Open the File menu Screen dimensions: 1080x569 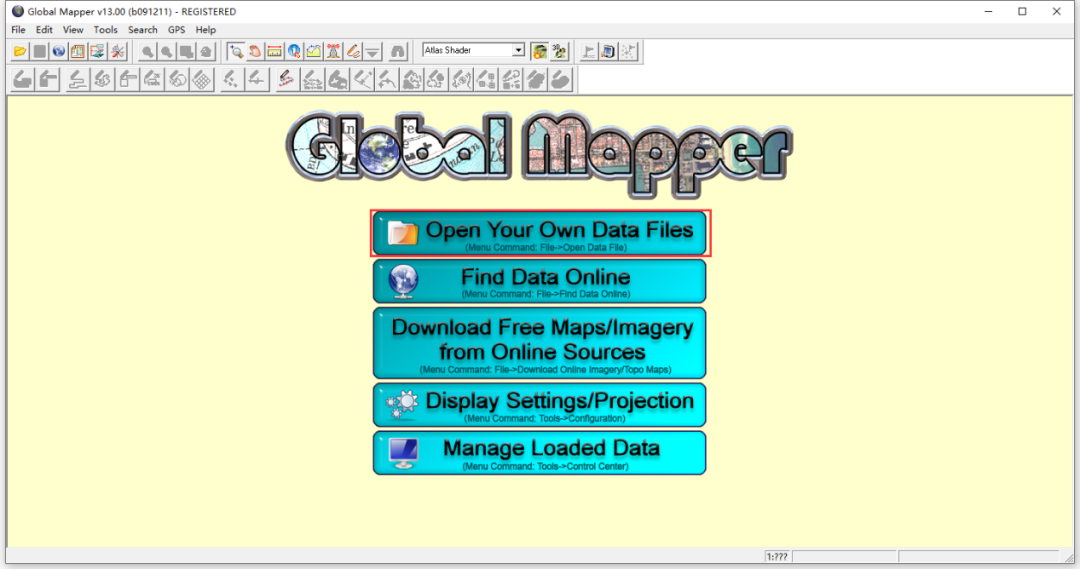click(x=19, y=30)
